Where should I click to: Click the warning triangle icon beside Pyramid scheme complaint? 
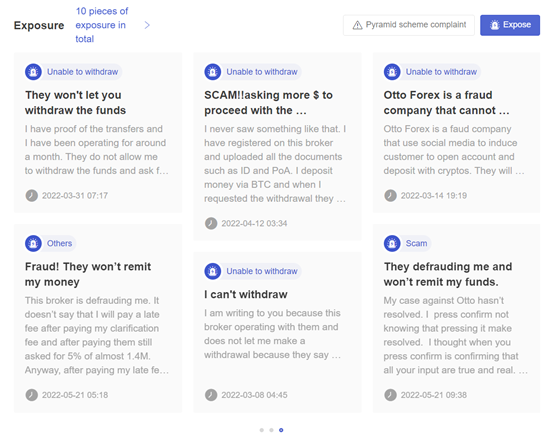tap(357, 25)
